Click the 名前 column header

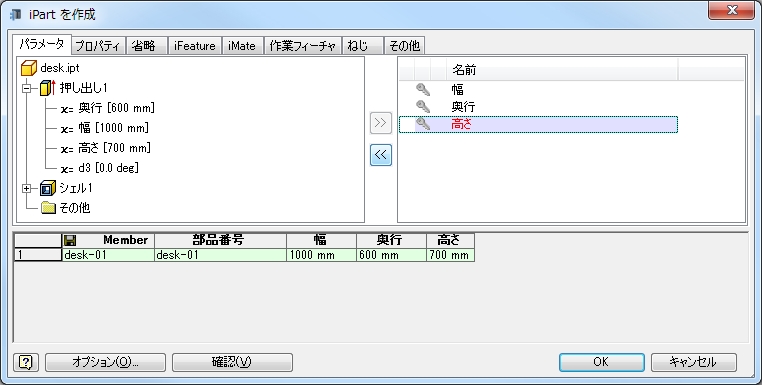[562, 70]
